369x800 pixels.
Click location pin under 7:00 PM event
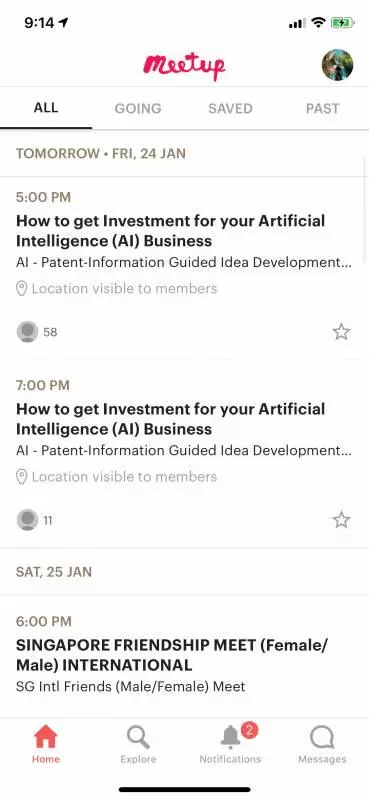point(21,477)
